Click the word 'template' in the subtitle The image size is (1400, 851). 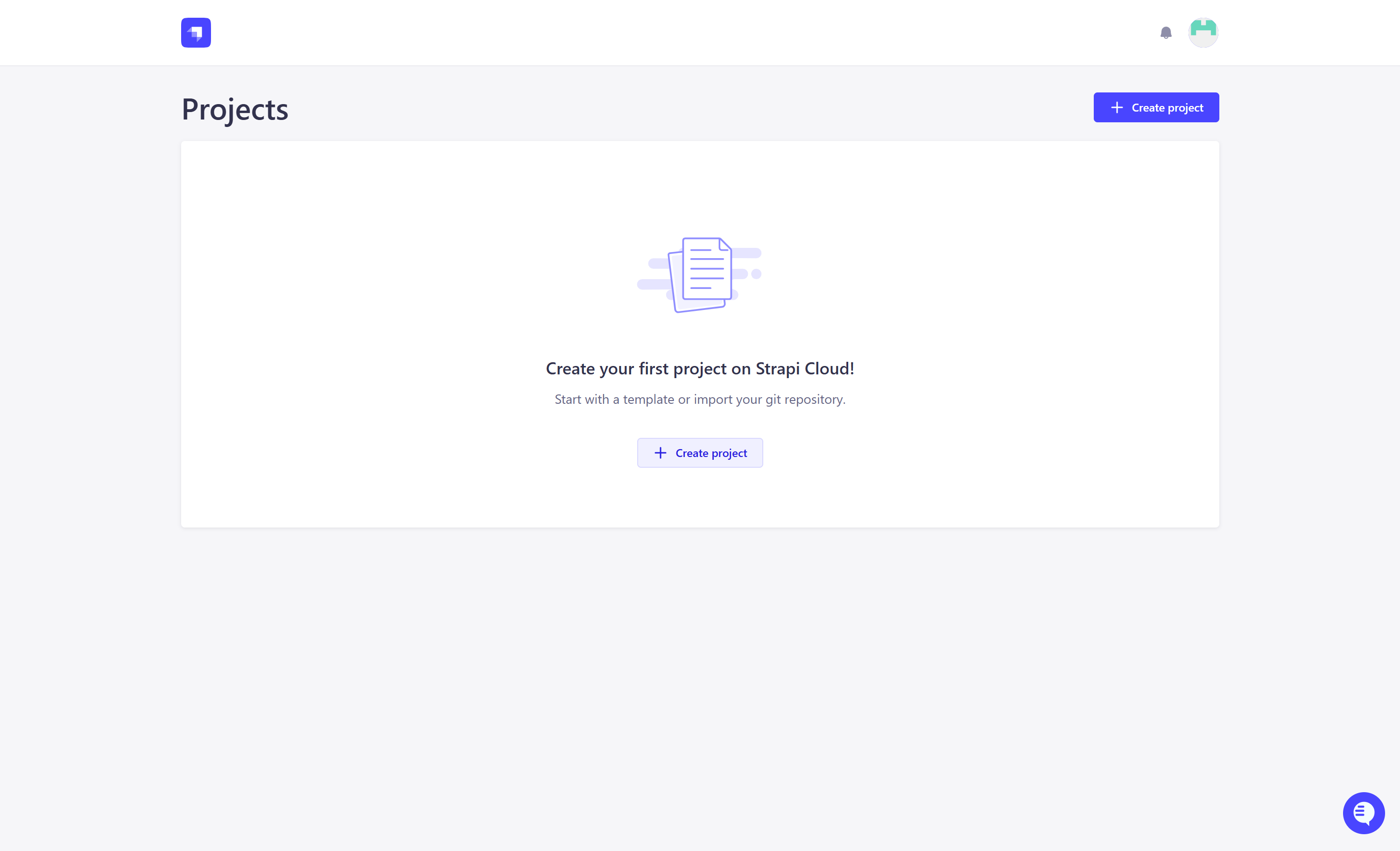[x=648, y=400]
